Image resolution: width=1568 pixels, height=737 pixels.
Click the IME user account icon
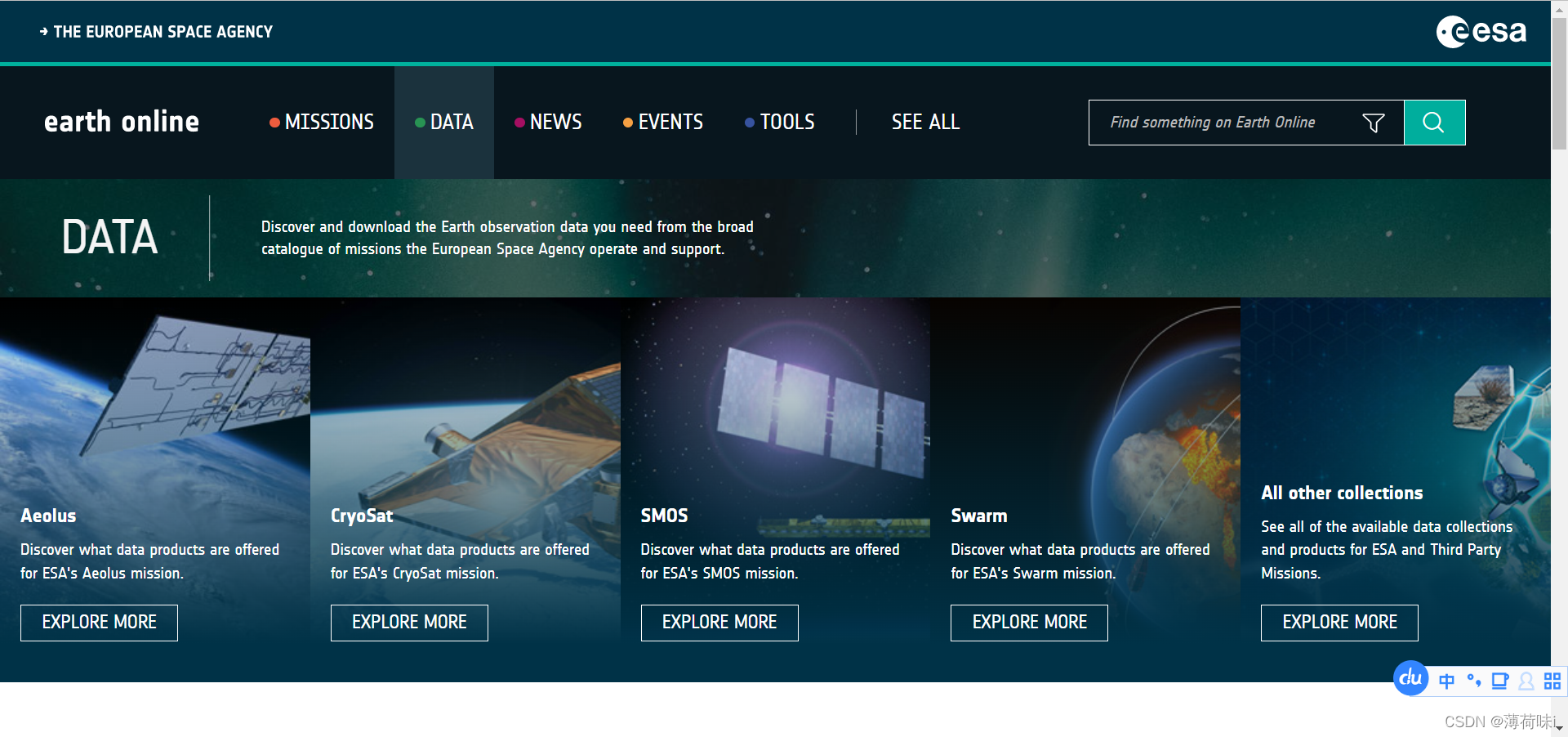pyautogui.click(x=1526, y=681)
